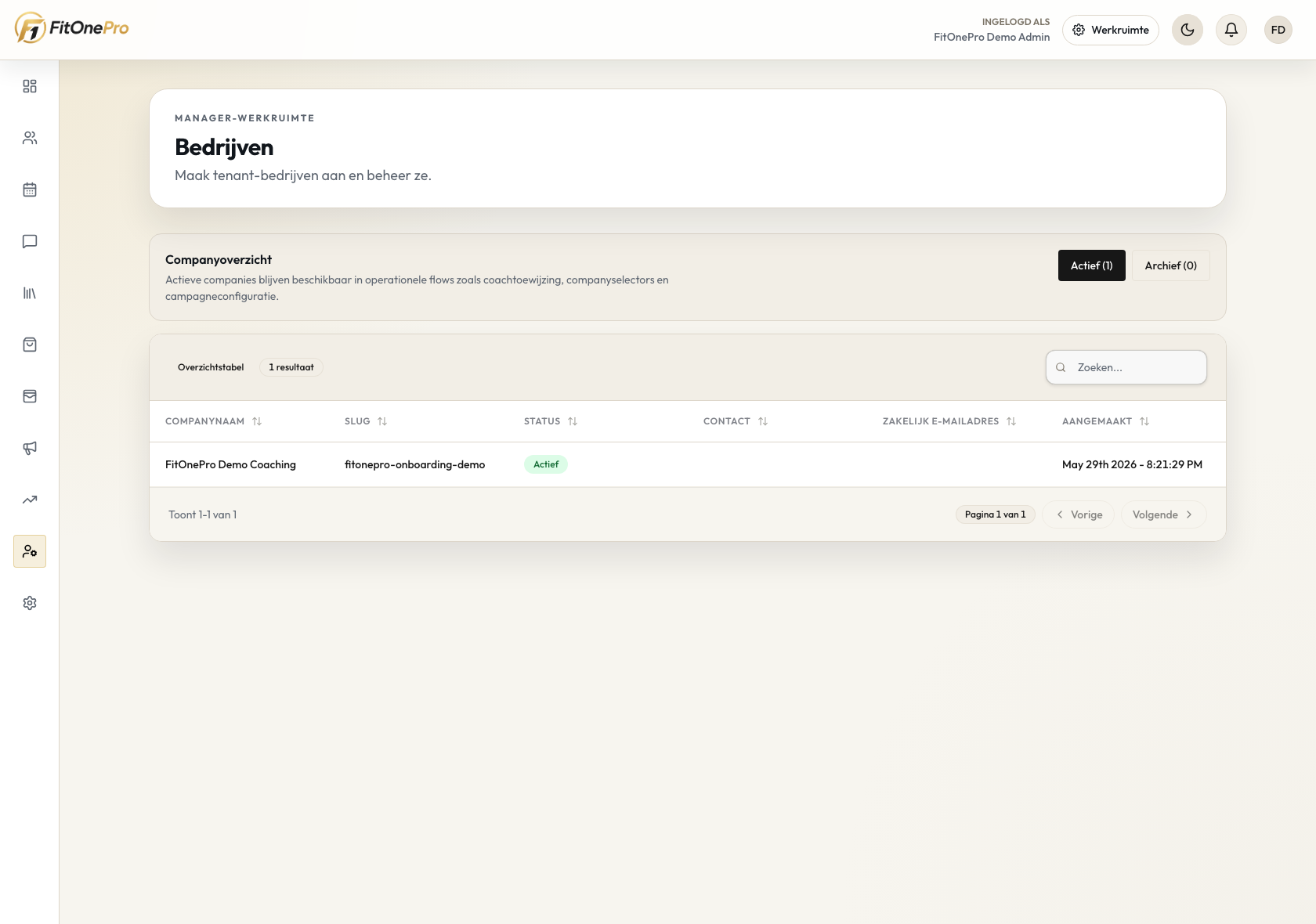Go to Volgende page

tap(1163, 514)
